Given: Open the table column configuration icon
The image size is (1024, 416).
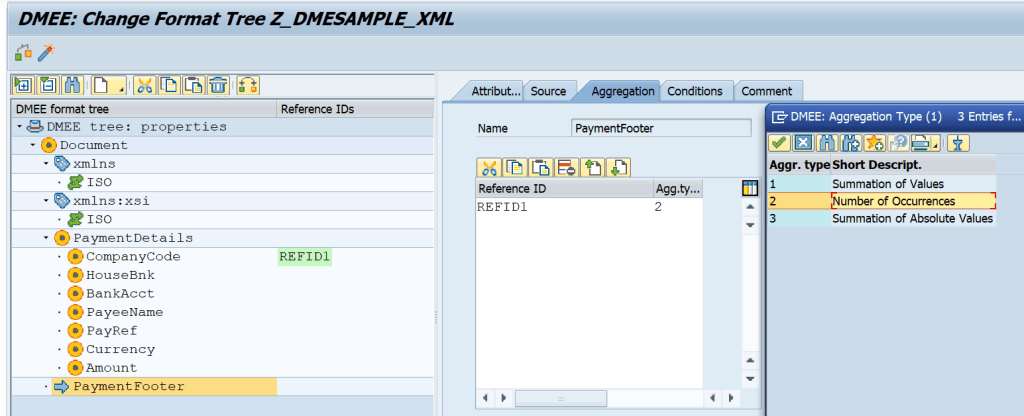Looking at the screenshot, I should (x=750, y=189).
